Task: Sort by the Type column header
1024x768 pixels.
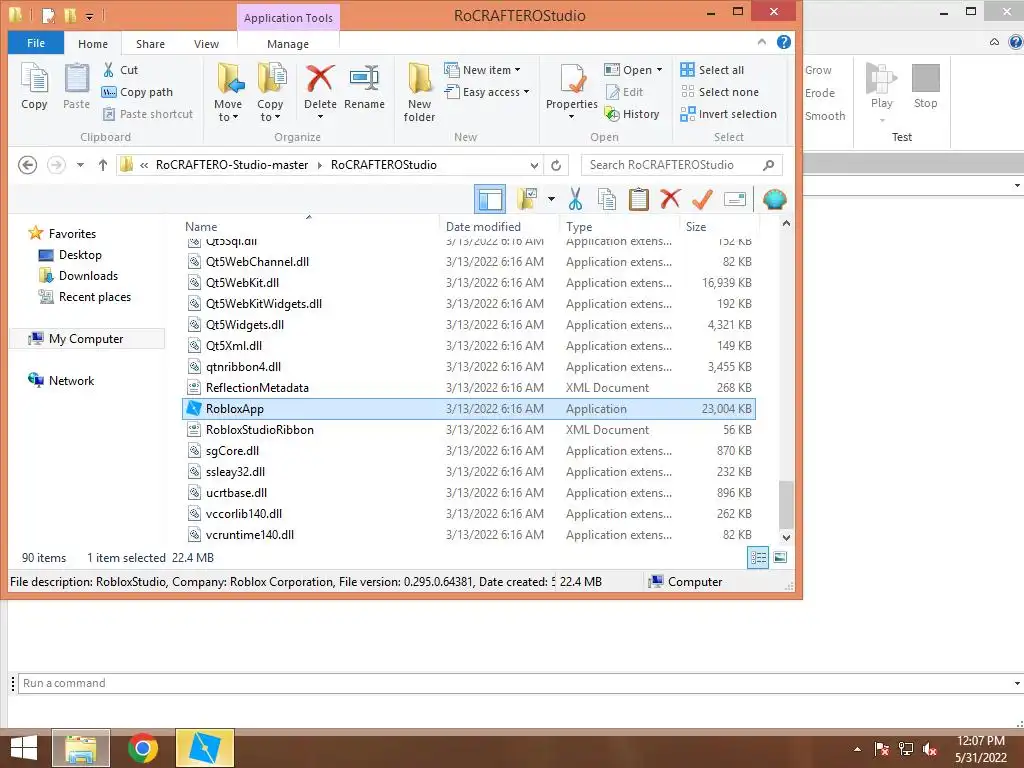Action: pyautogui.click(x=619, y=227)
